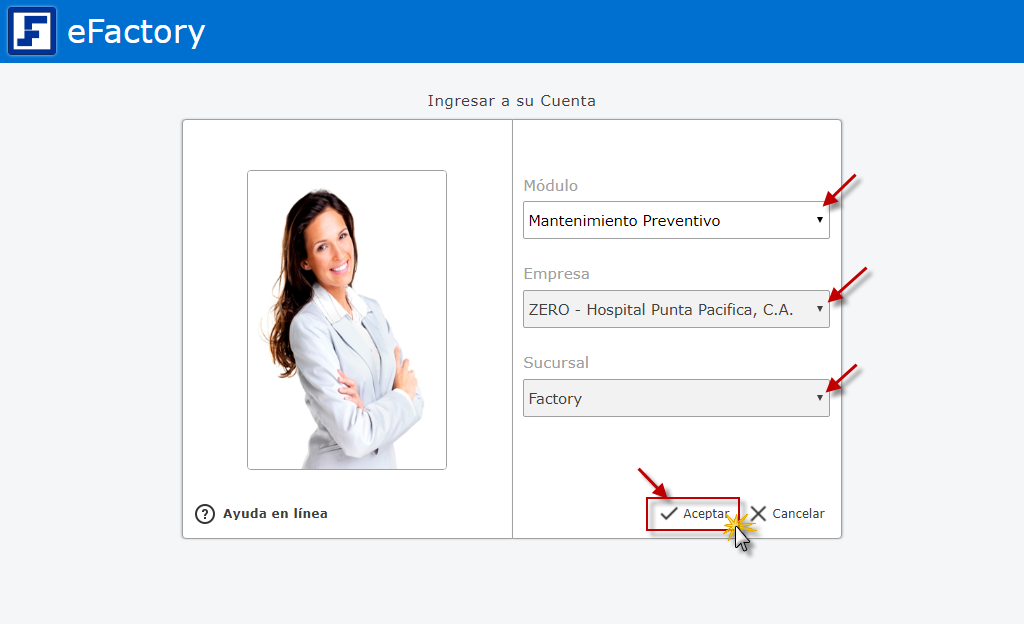The height and width of the screenshot is (624, 1024).
Task: Open the Mantenimiento Preventivo module dropdown
Action: click(x=660, y=221)
